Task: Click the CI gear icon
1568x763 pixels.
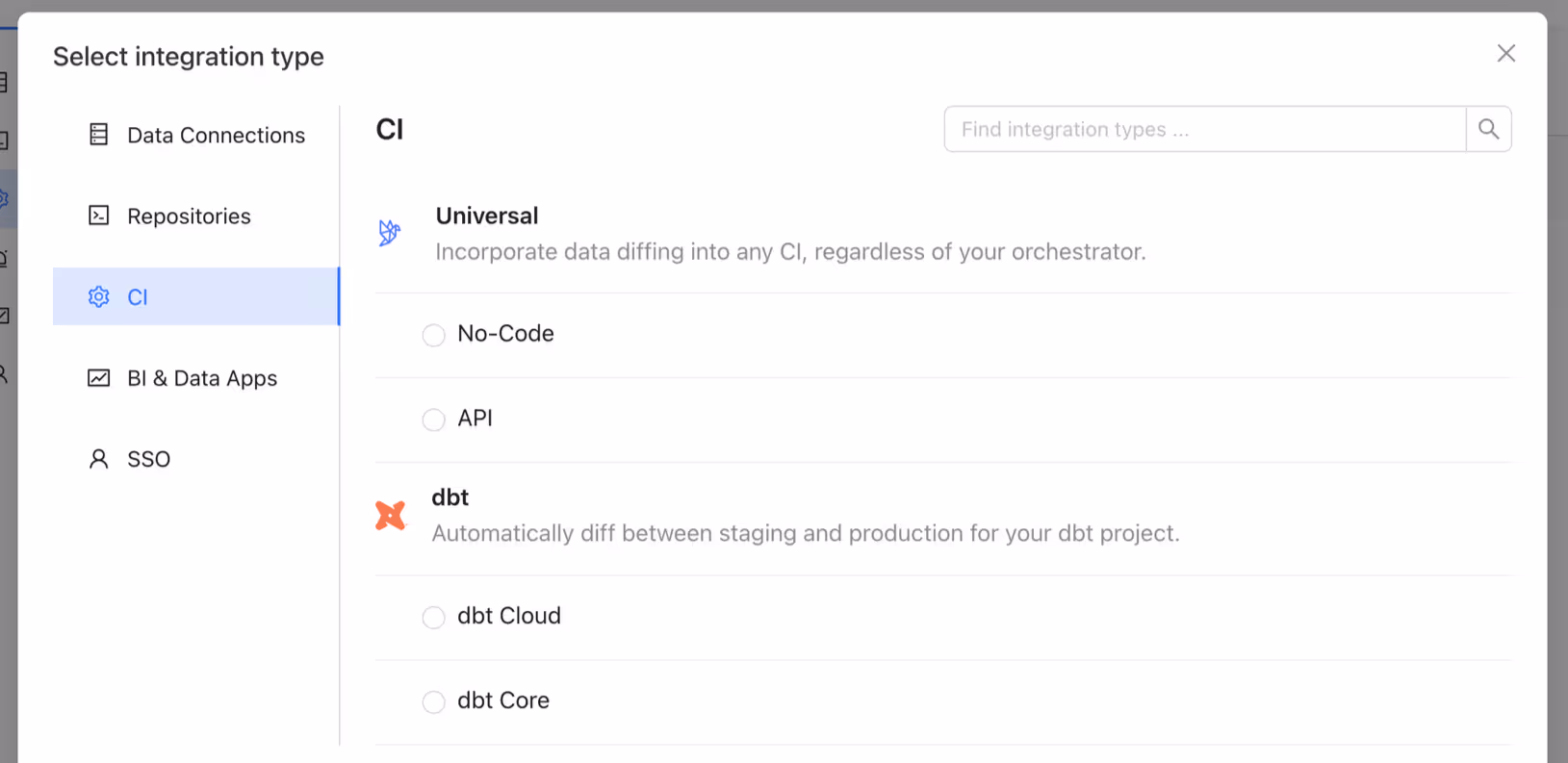Action: click(x=98, y=296)
